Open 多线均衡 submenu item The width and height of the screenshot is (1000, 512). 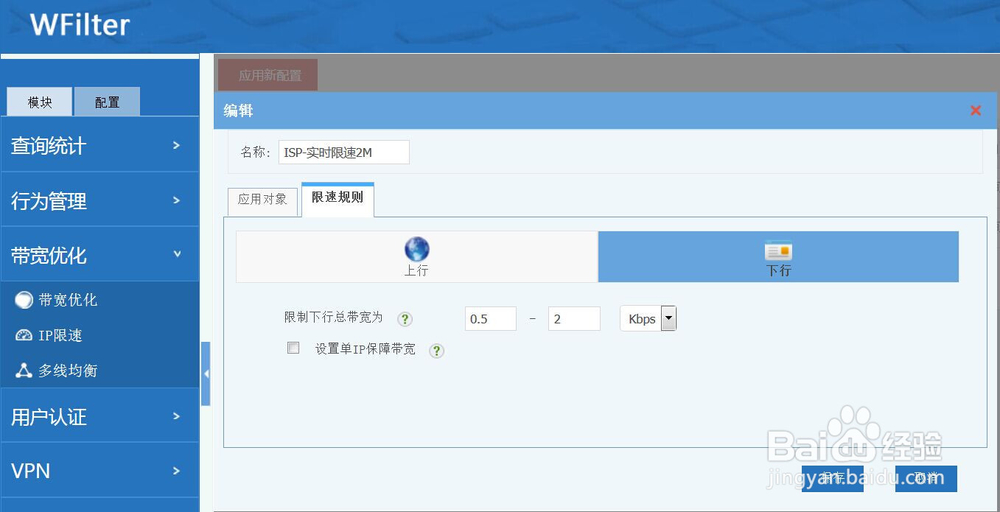click(68, 370)
